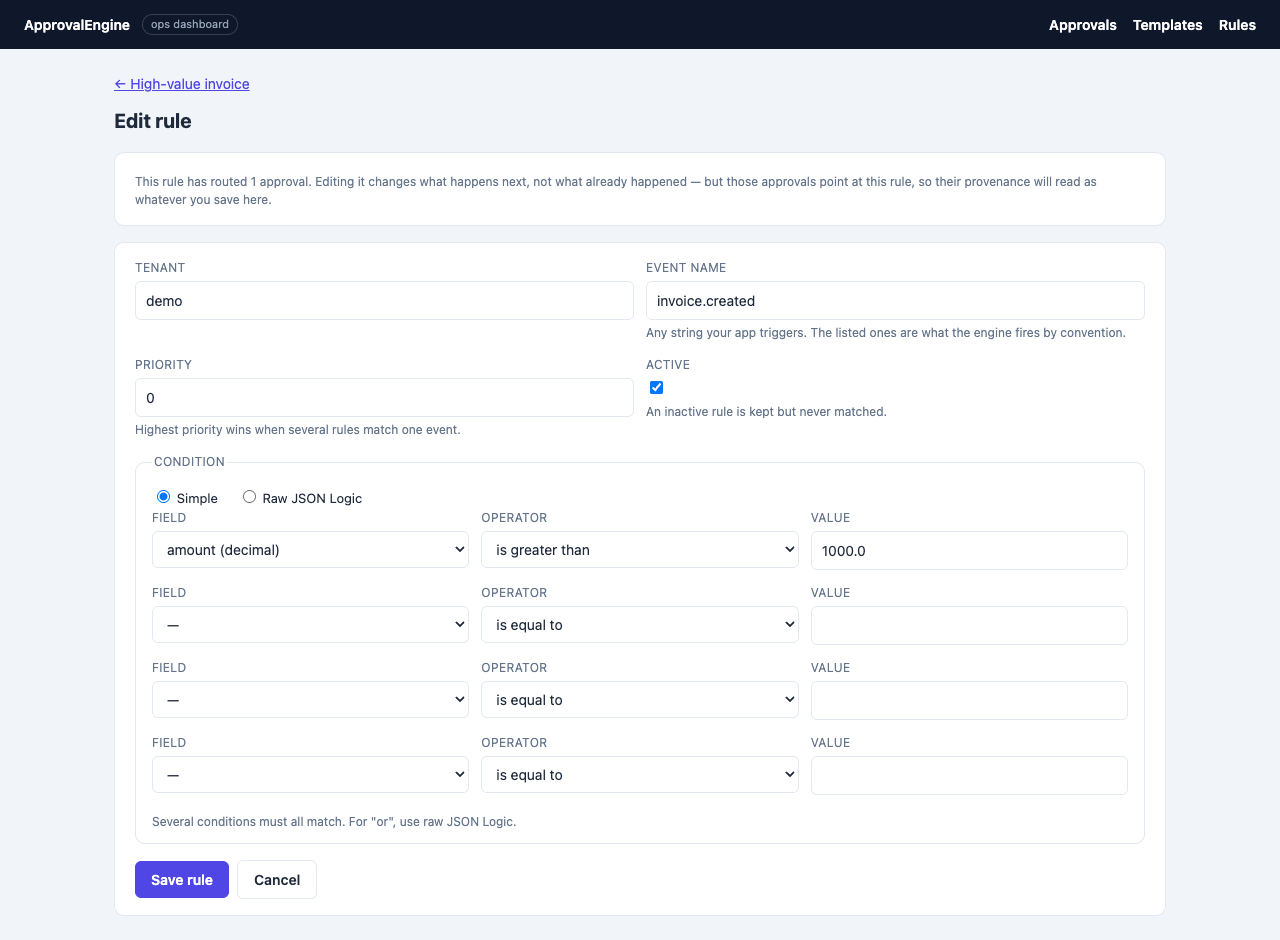Click the PRIORITY label

point(163,365)
